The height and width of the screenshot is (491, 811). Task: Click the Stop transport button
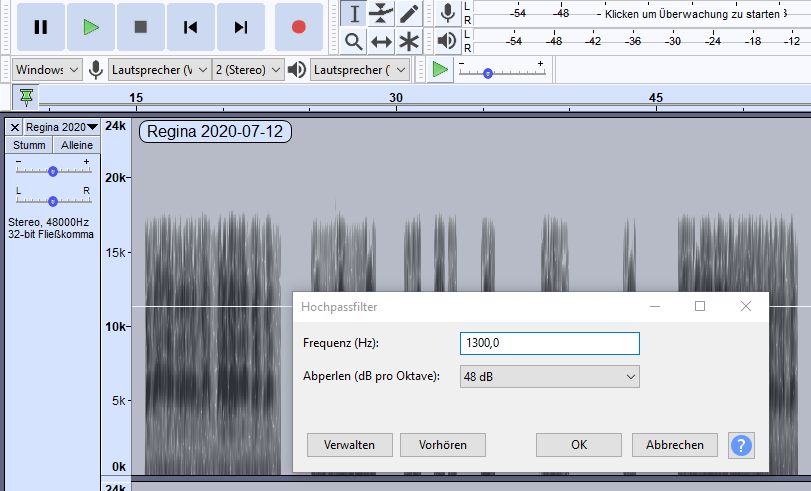(x=141, y=27)
